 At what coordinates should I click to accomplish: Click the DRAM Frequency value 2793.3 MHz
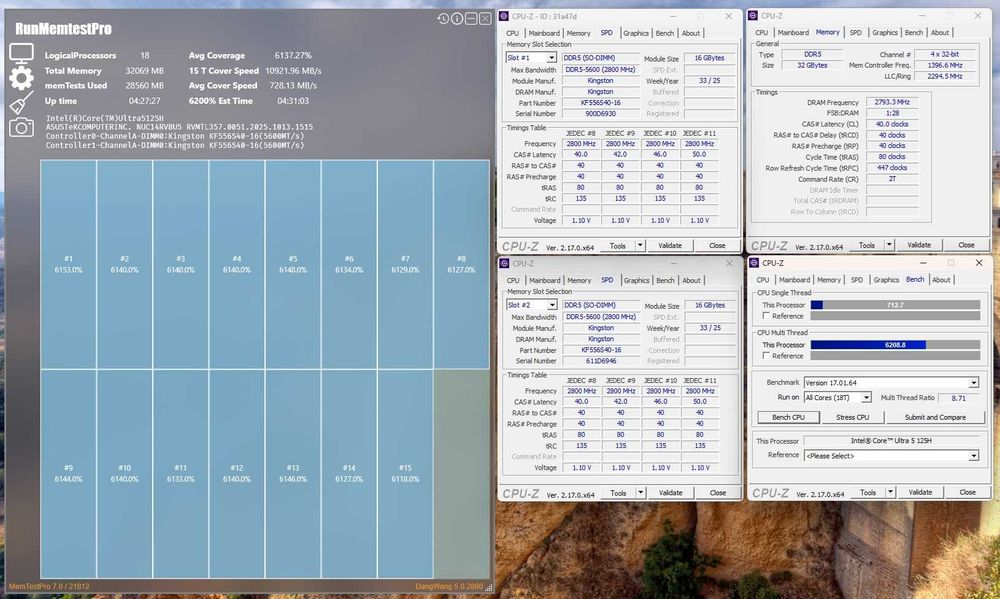coord(892,102)
